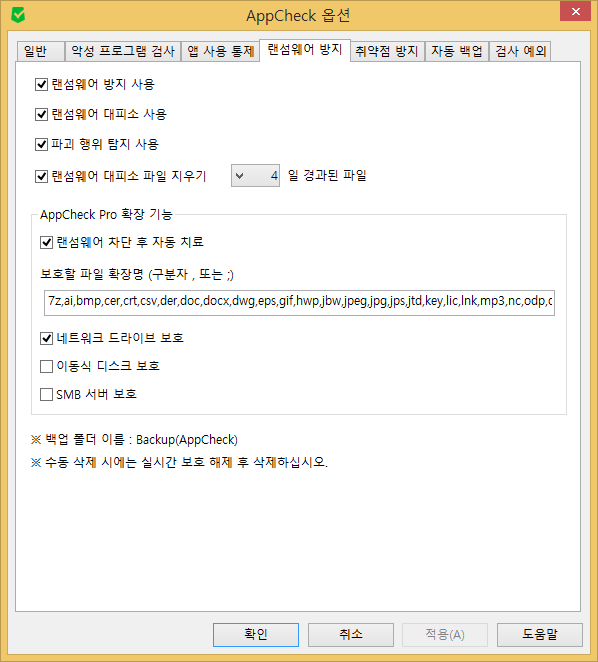598x662 pixels.
Task: Enable 이동식 디스크 보호 checkbox
Action: 46,366
